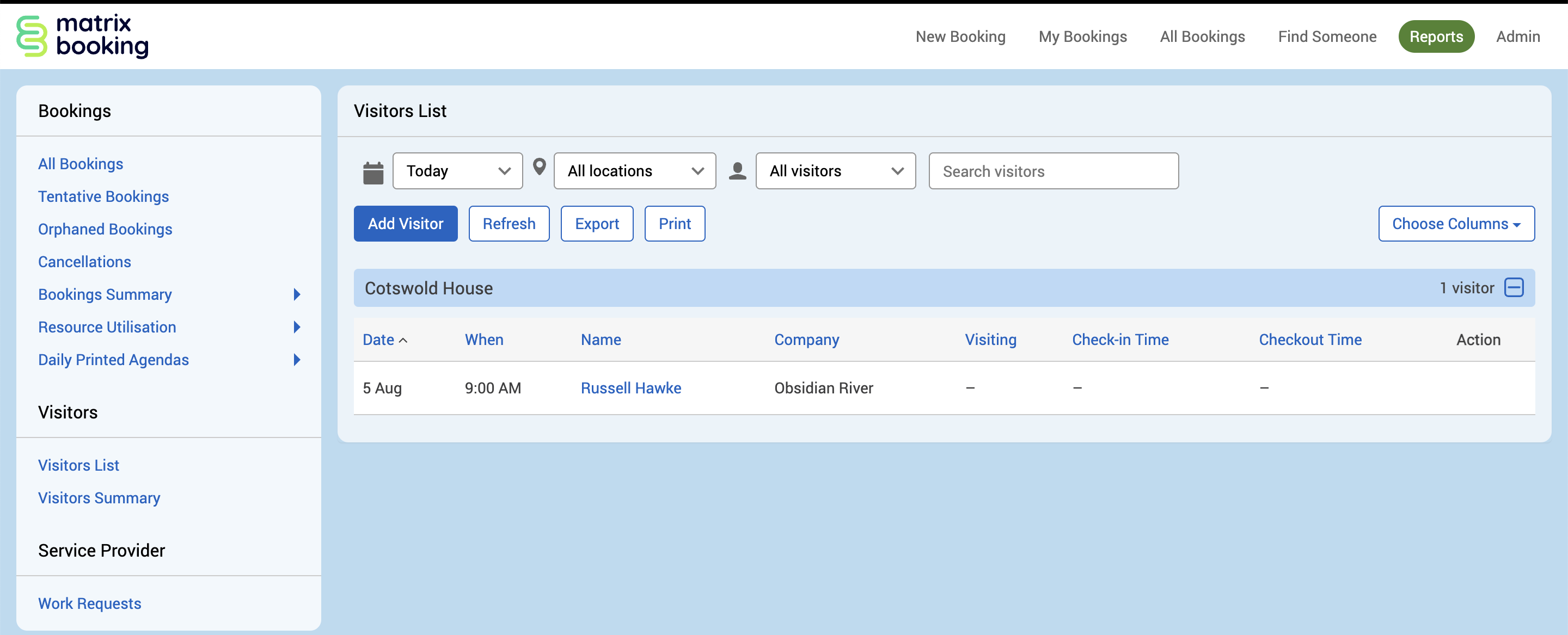Expand the Bookings Summary submenu arrow
1568x635 pixels.
tap(297, 294)
